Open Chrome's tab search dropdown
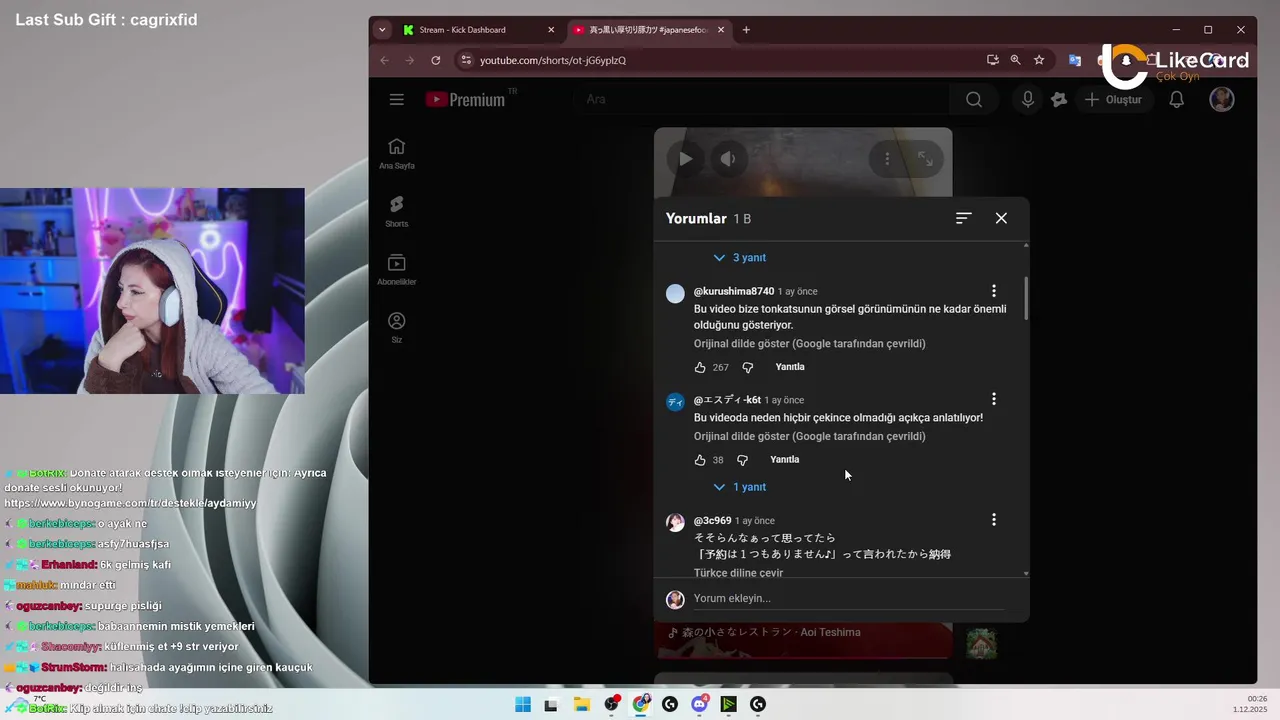1280x720 pixels. click(382, 30)
